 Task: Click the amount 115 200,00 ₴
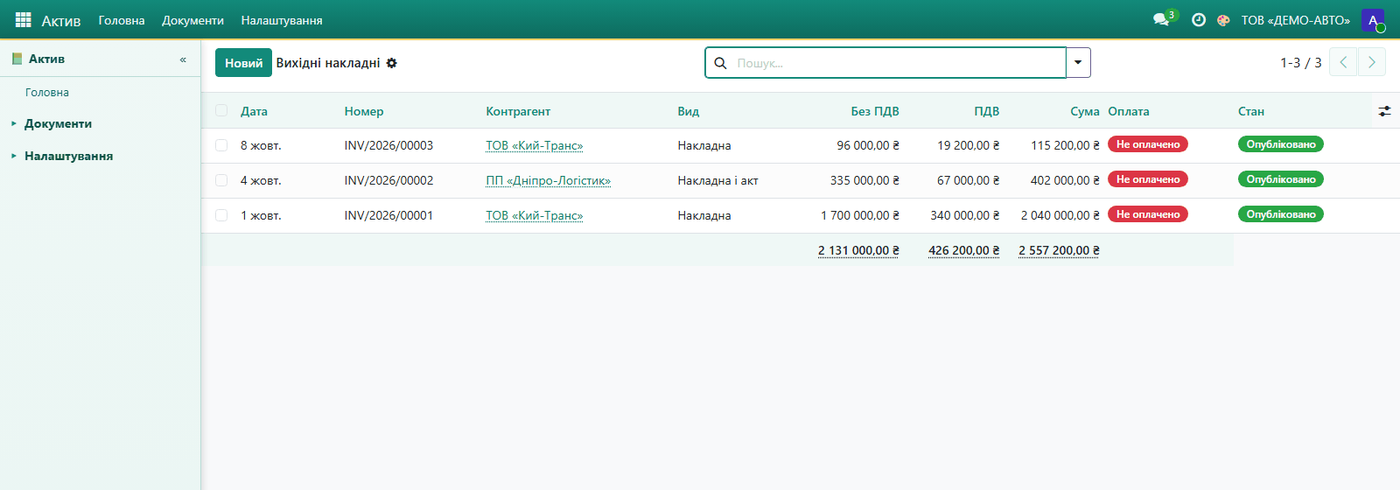pyautogui.click(x=1065, y=146)
